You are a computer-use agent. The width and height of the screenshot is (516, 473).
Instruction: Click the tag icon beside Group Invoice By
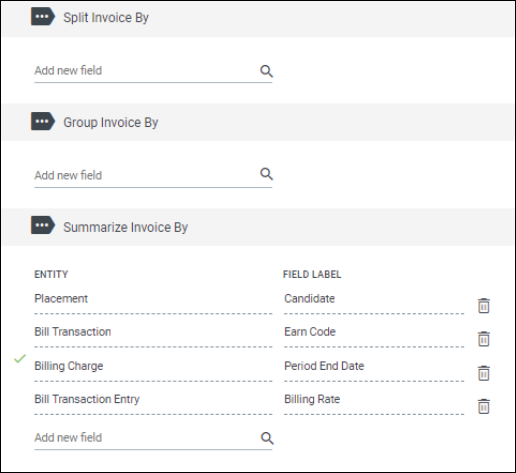pyautogui.click(x=43, y=121)
